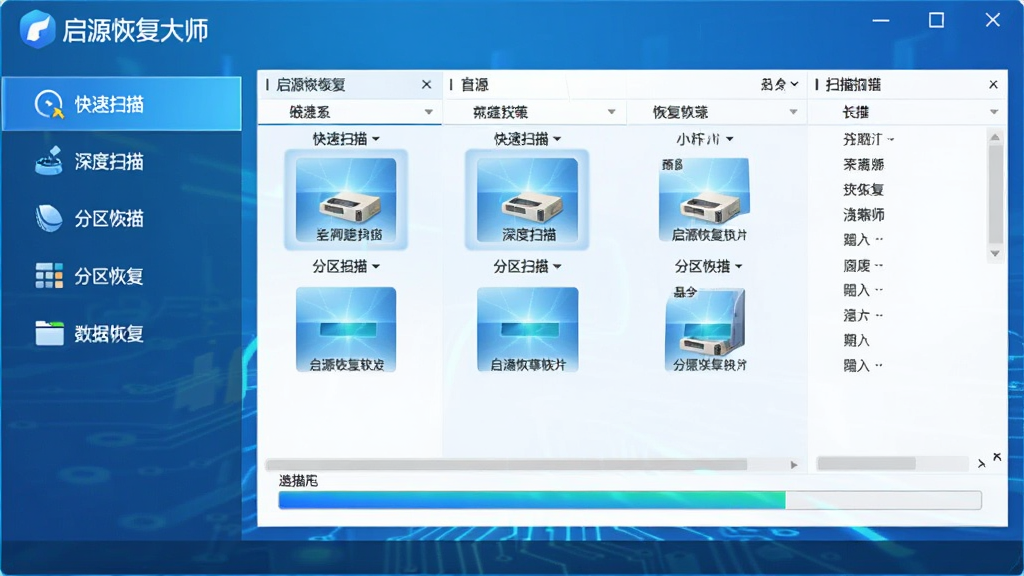Image resolution: width=1024 pixels, height=576 pixels.
Task: Close the leftmost 启源 panel tab
Action: (426, 84)
